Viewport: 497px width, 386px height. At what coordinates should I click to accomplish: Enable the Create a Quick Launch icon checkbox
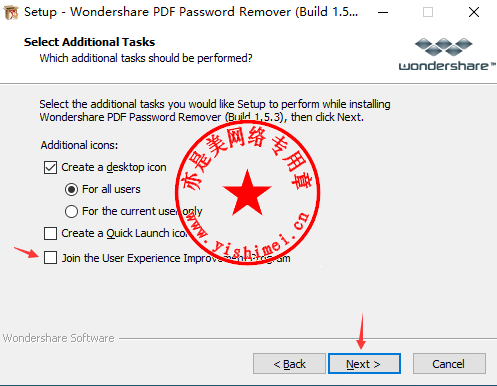50,233
